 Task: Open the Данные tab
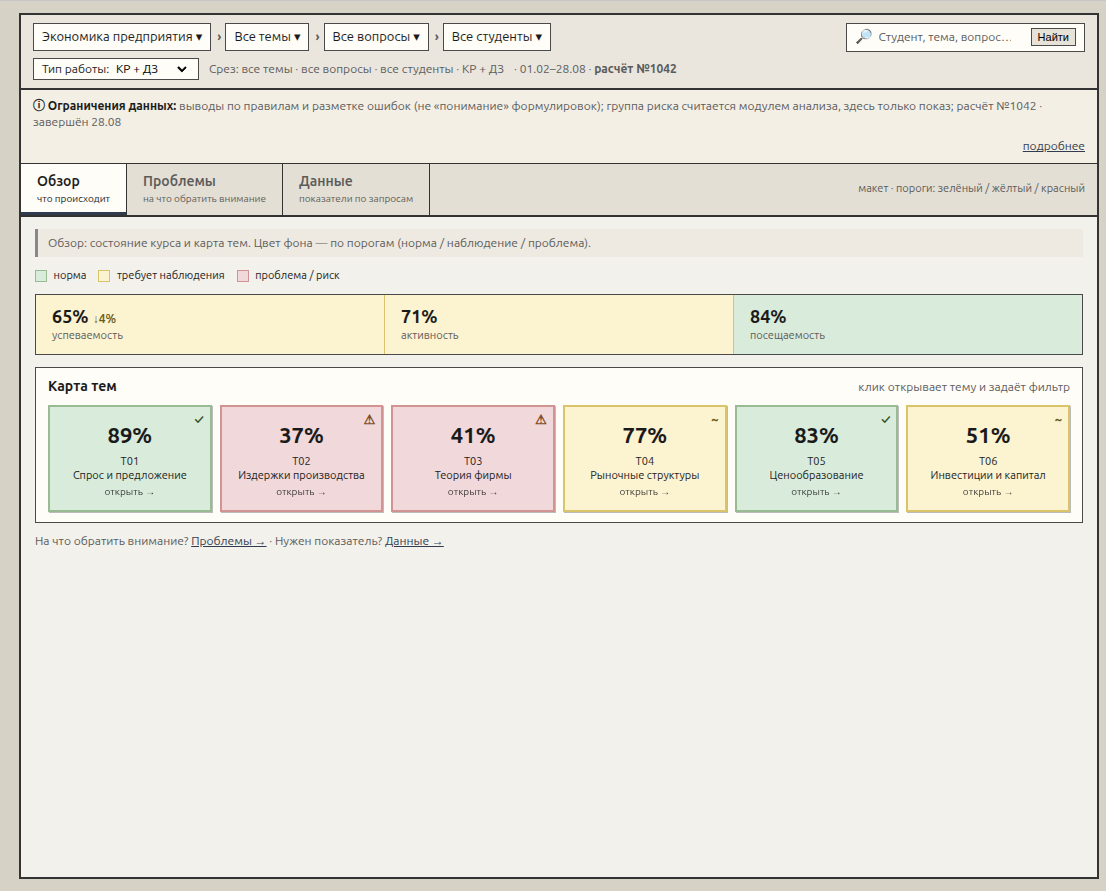[356, 188]
